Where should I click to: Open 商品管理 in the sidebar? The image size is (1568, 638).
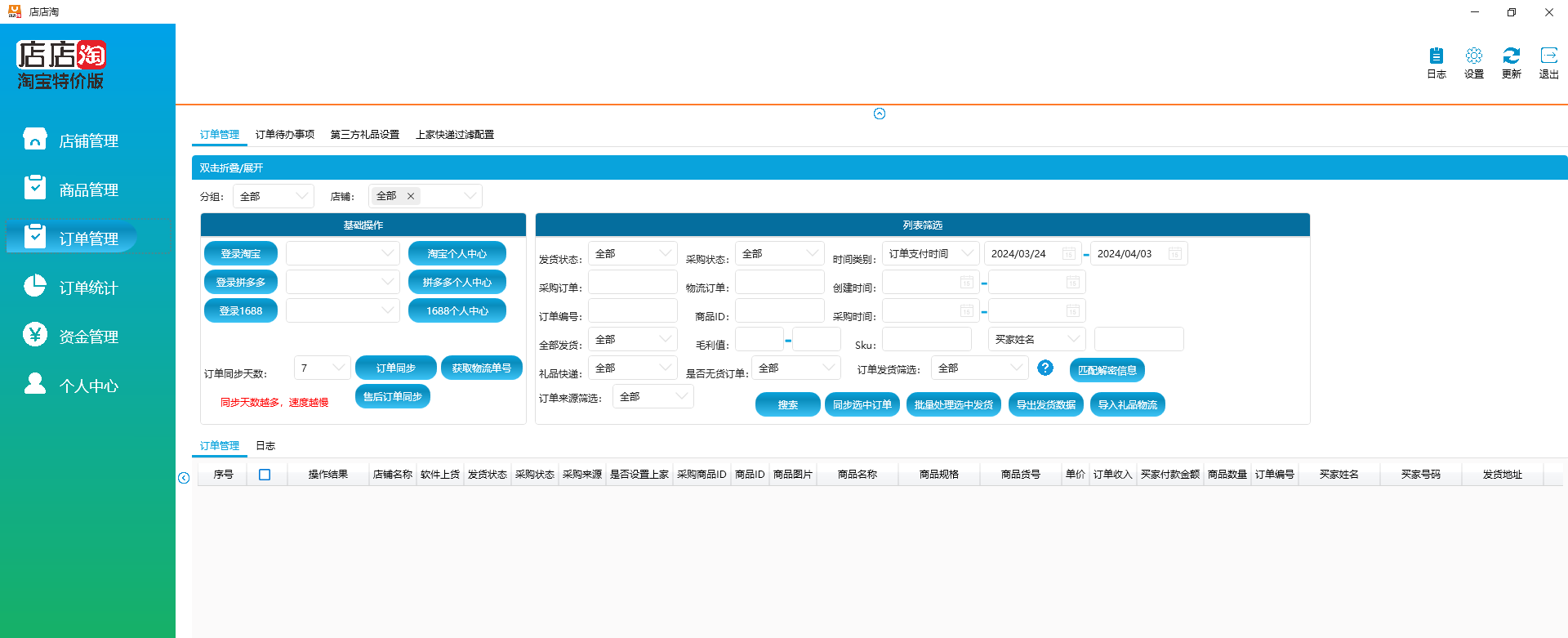tap(72, 190)
